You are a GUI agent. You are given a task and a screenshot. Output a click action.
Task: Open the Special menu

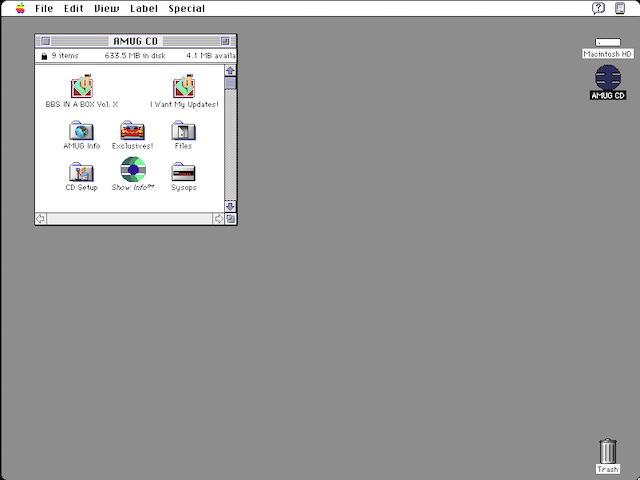click(187, 9)
